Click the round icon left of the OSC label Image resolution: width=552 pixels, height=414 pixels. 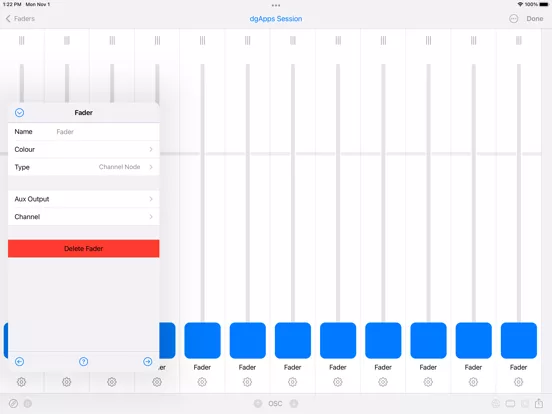pos(258,403)
